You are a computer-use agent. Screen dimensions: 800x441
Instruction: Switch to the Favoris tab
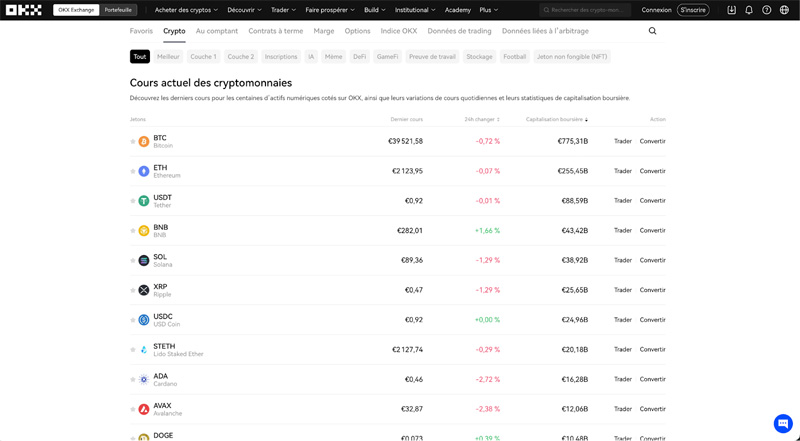pyautogui.click(x=141, y=31)
